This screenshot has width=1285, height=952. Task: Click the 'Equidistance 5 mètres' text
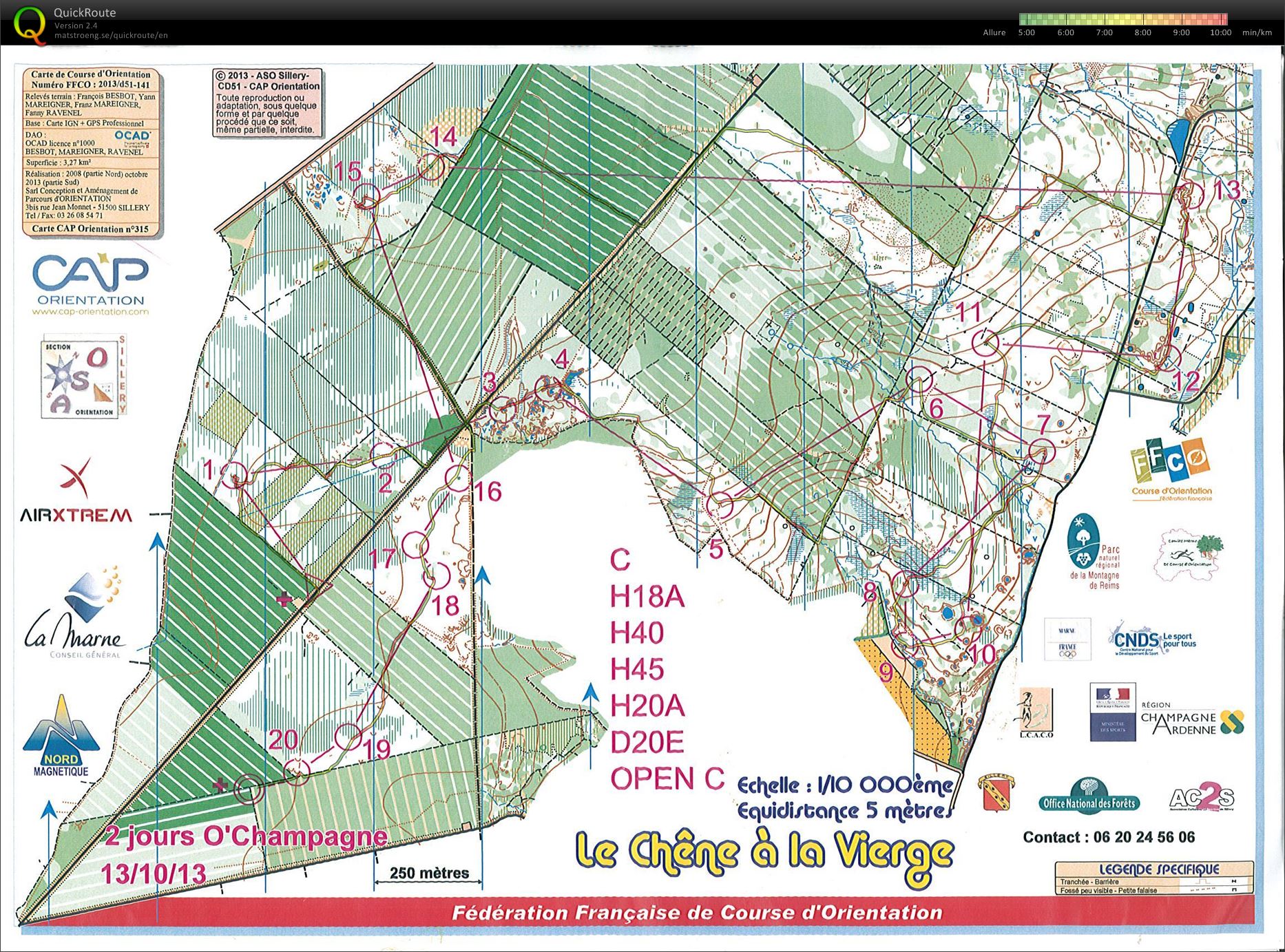coord(844,811)
